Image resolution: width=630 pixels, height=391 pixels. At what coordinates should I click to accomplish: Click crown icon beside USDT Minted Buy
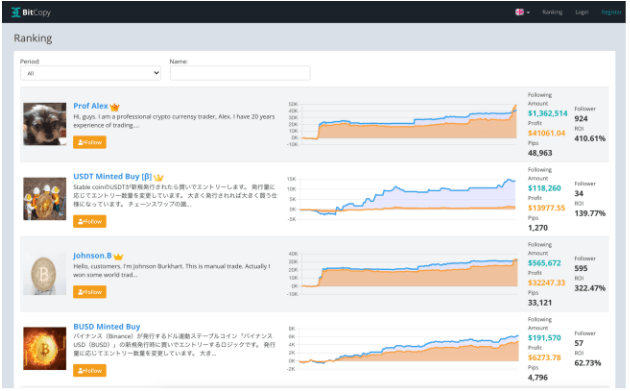158,177
